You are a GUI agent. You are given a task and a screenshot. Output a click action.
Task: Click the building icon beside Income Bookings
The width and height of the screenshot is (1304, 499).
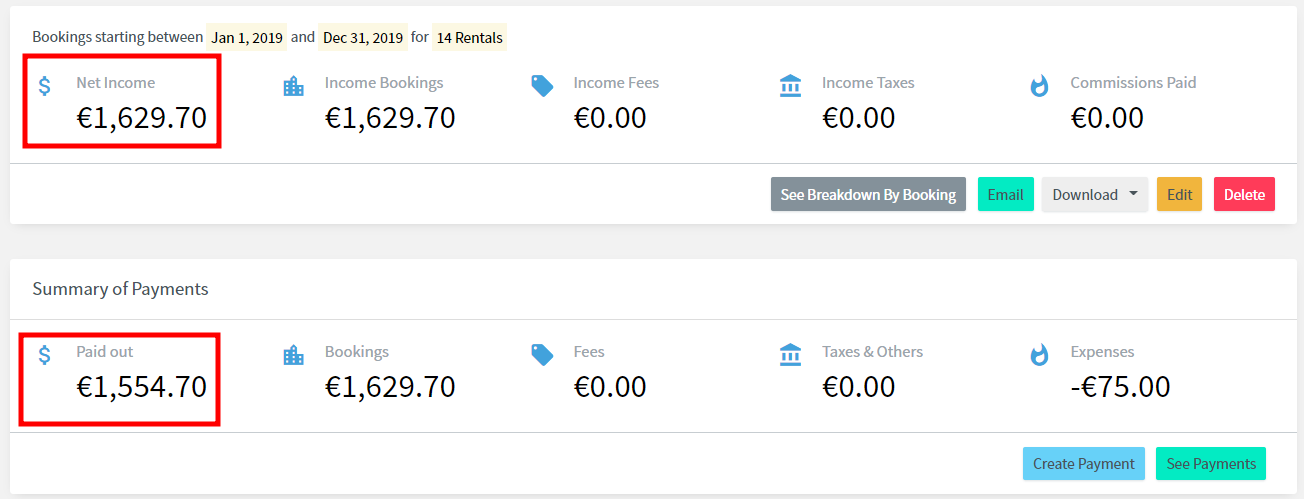pyautogui.click(x=293, y=86)
